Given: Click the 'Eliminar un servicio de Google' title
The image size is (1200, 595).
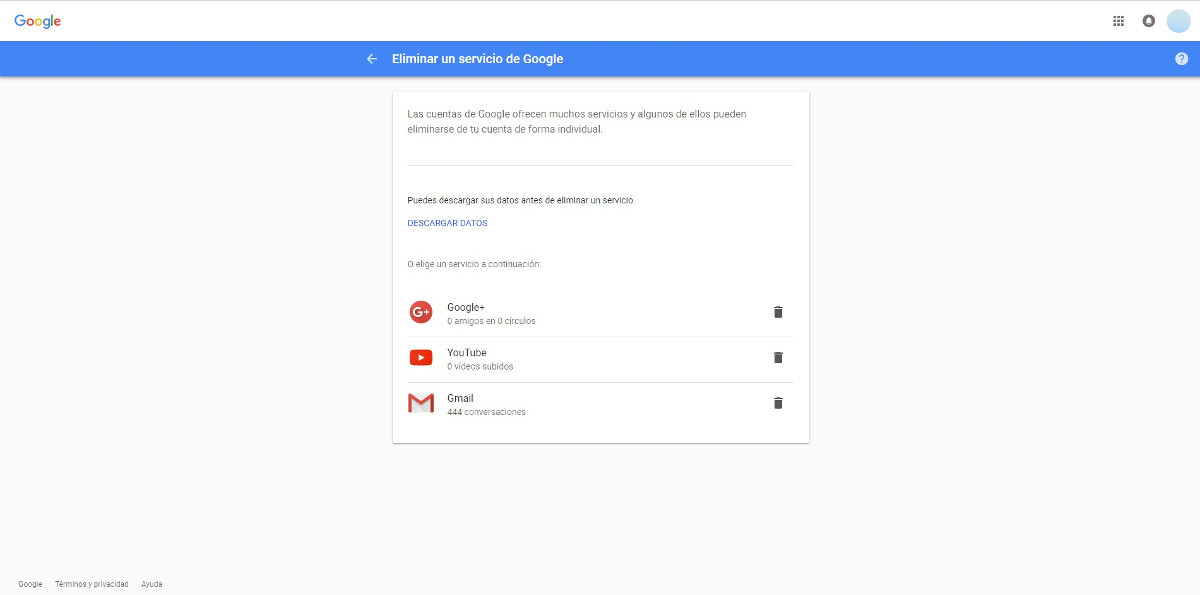Looking at the screenshot, I should point(477,59).
